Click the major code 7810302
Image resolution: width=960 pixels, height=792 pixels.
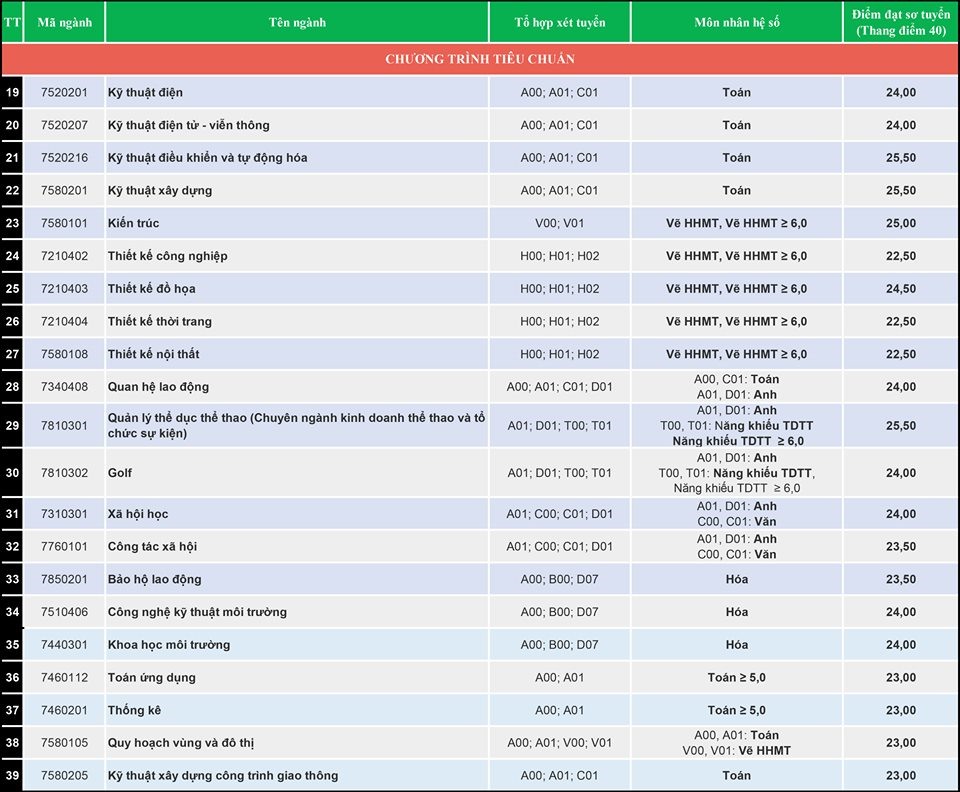click(x=64, y=473)
